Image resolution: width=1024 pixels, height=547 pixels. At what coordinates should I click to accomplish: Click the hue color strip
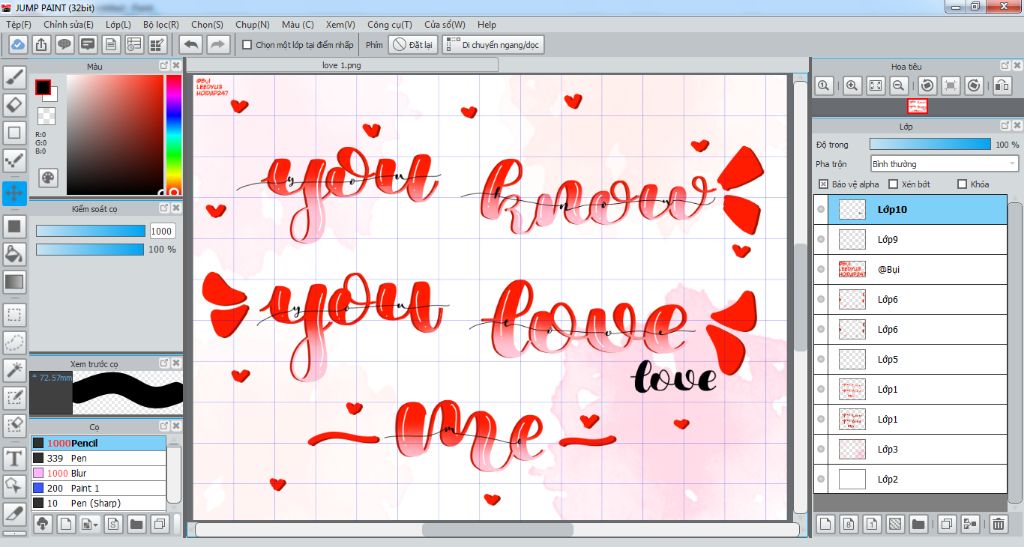173,134
